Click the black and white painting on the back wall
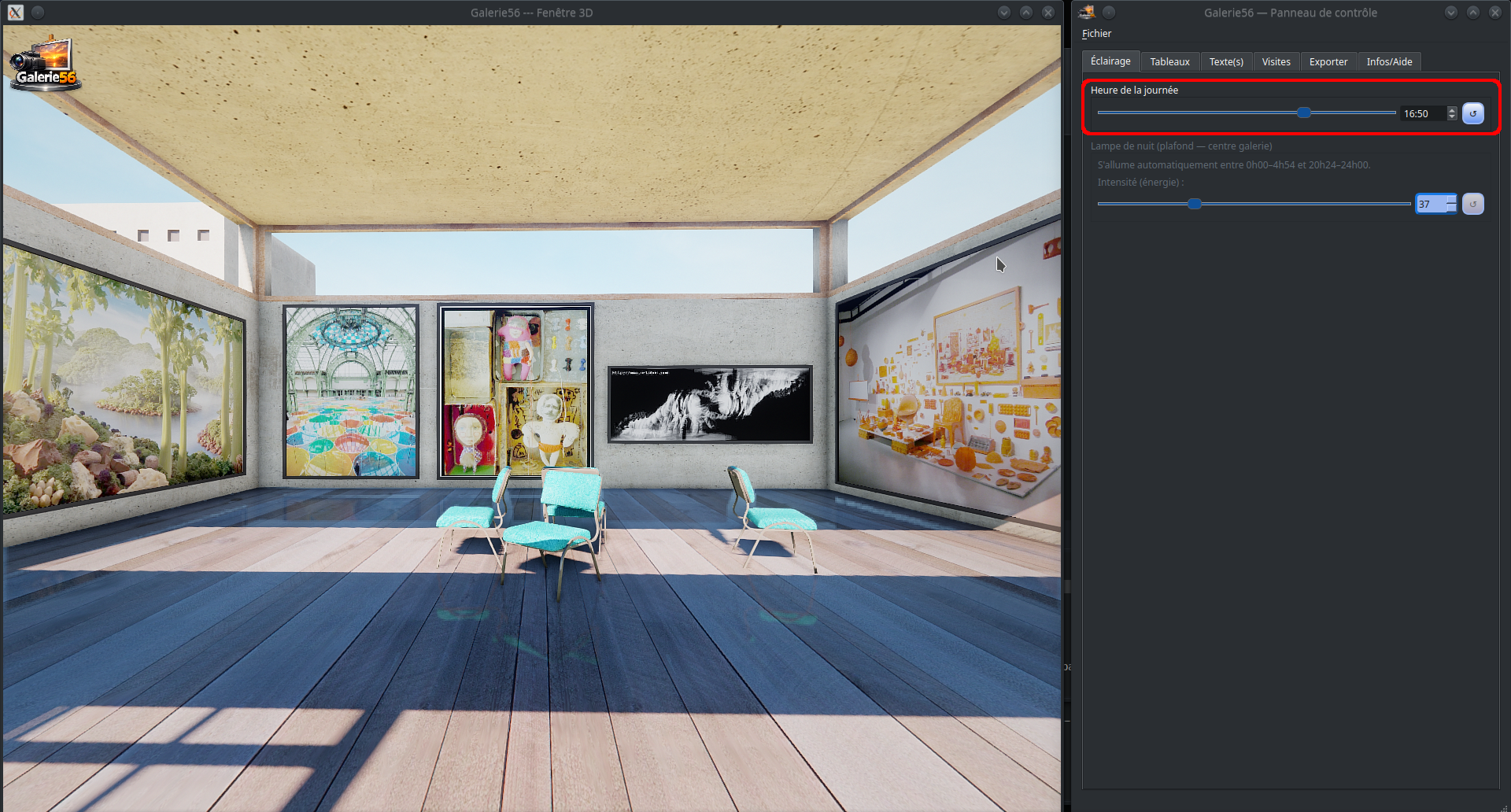This screenshot has height=812, width=1511. coord(710,404)
